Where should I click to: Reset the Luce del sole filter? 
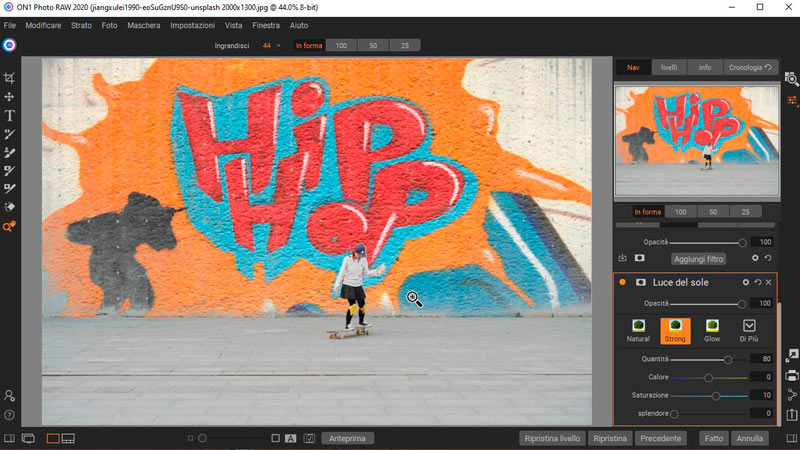pos(758,282)
